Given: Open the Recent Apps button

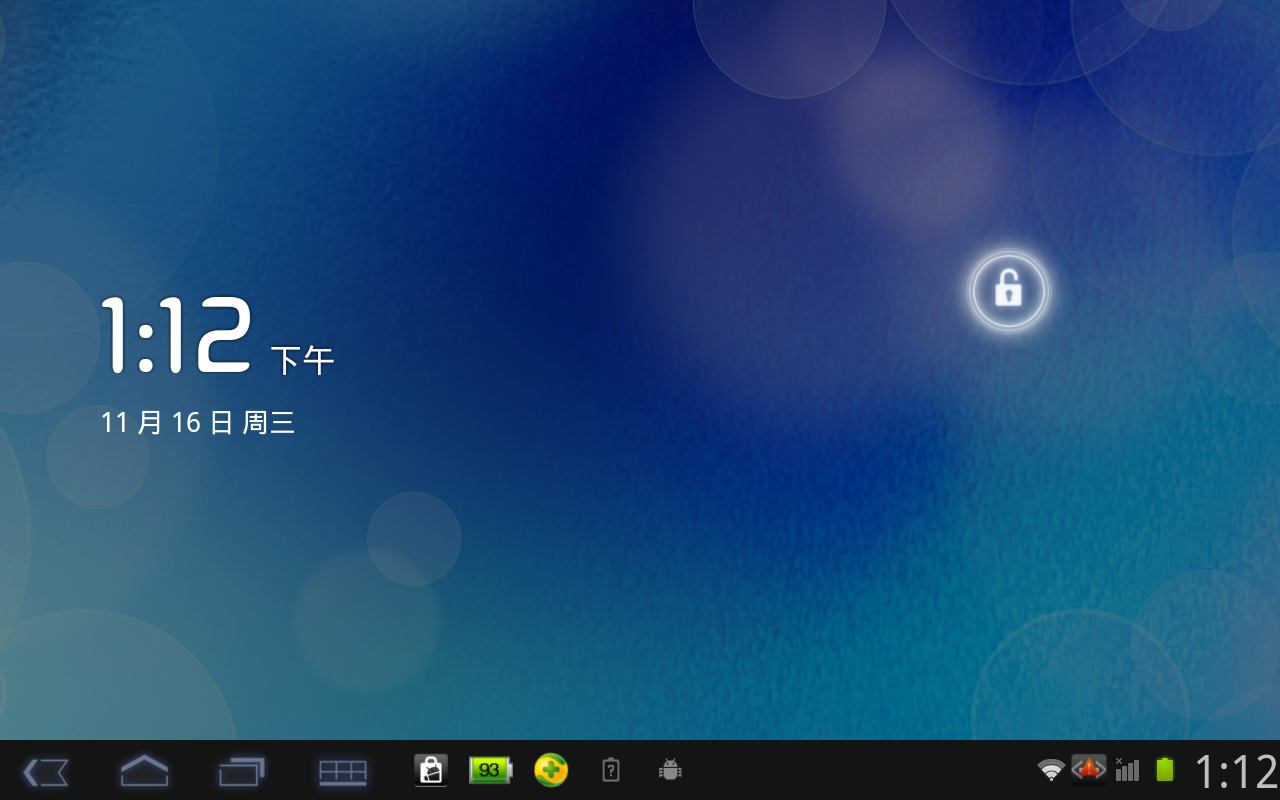Looking at the screenshot, I should pyautogui.click(x=242, y=771).
